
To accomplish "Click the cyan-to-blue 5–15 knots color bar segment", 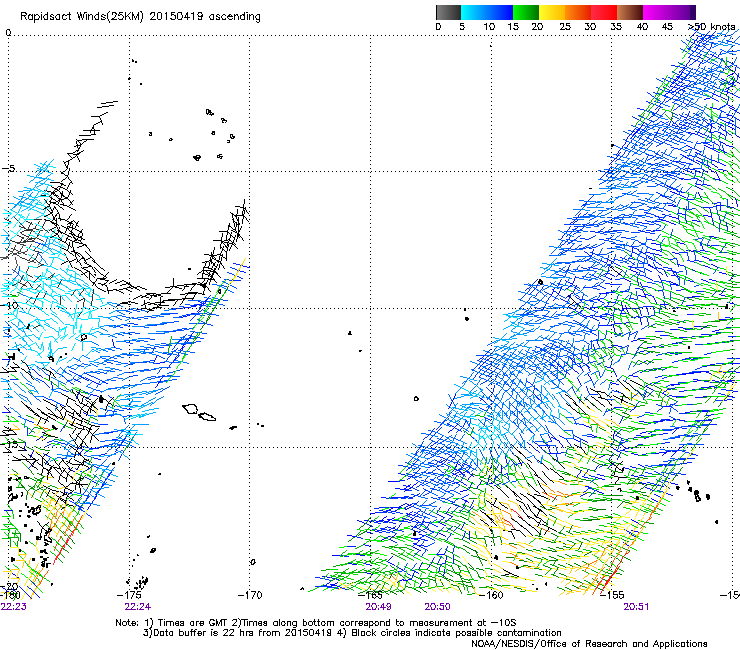I will coord(487,12).
